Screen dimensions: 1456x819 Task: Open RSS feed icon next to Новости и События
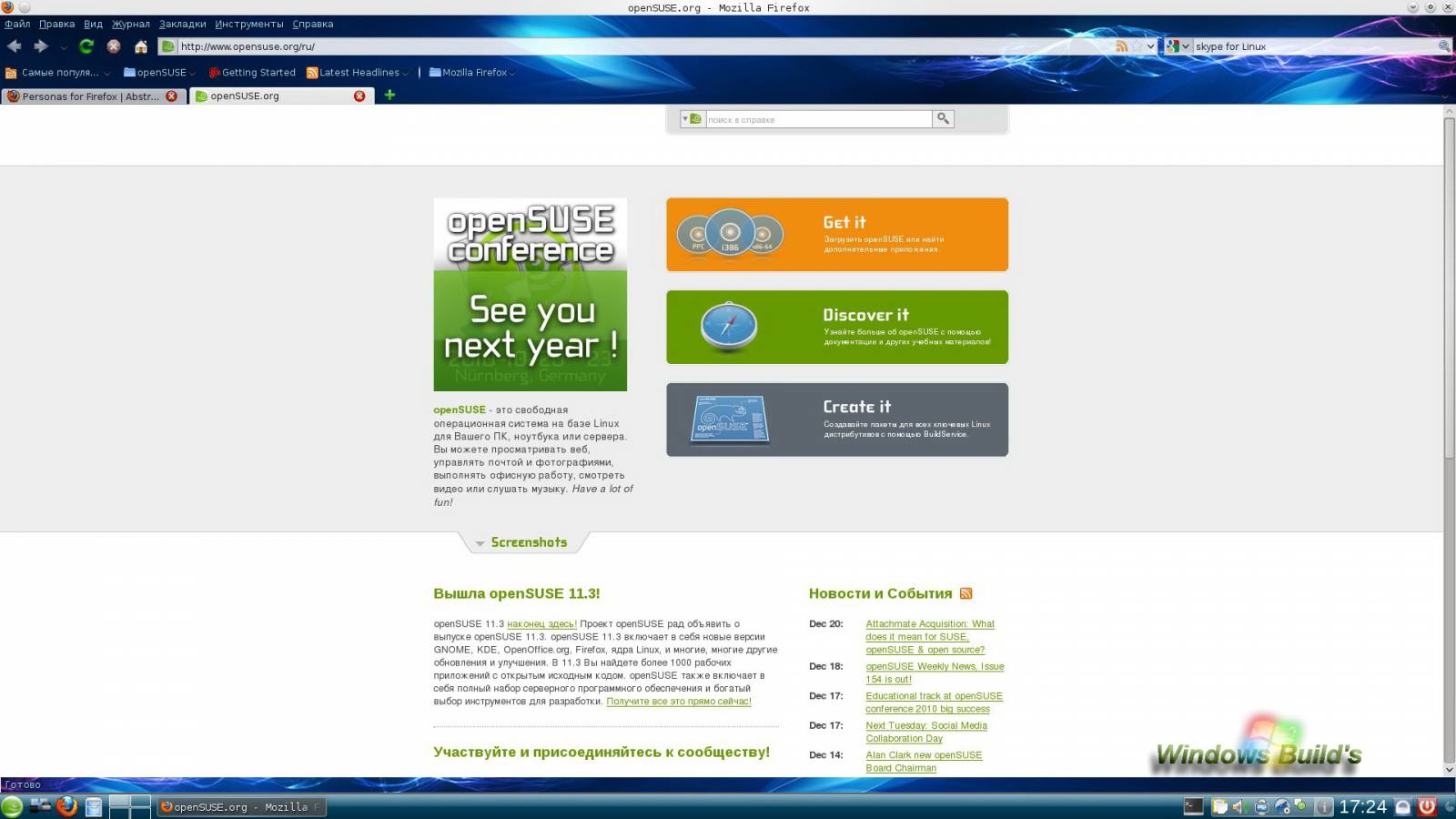[966, 593]
